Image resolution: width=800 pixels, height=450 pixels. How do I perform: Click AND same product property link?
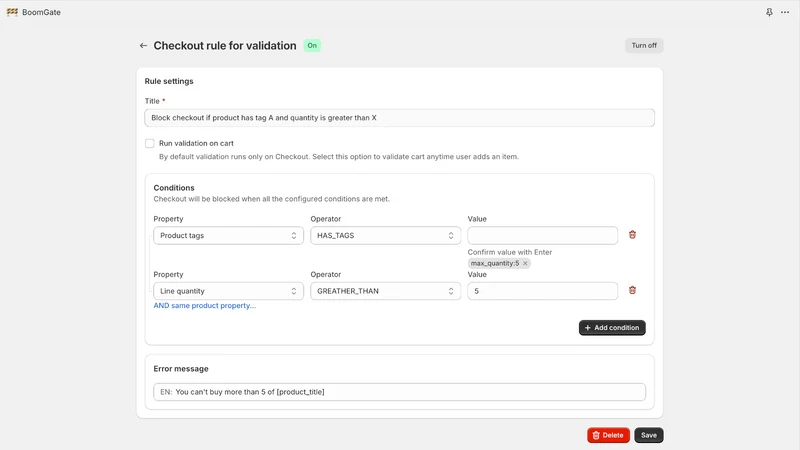pyautogui.click(x=205, y=306)
